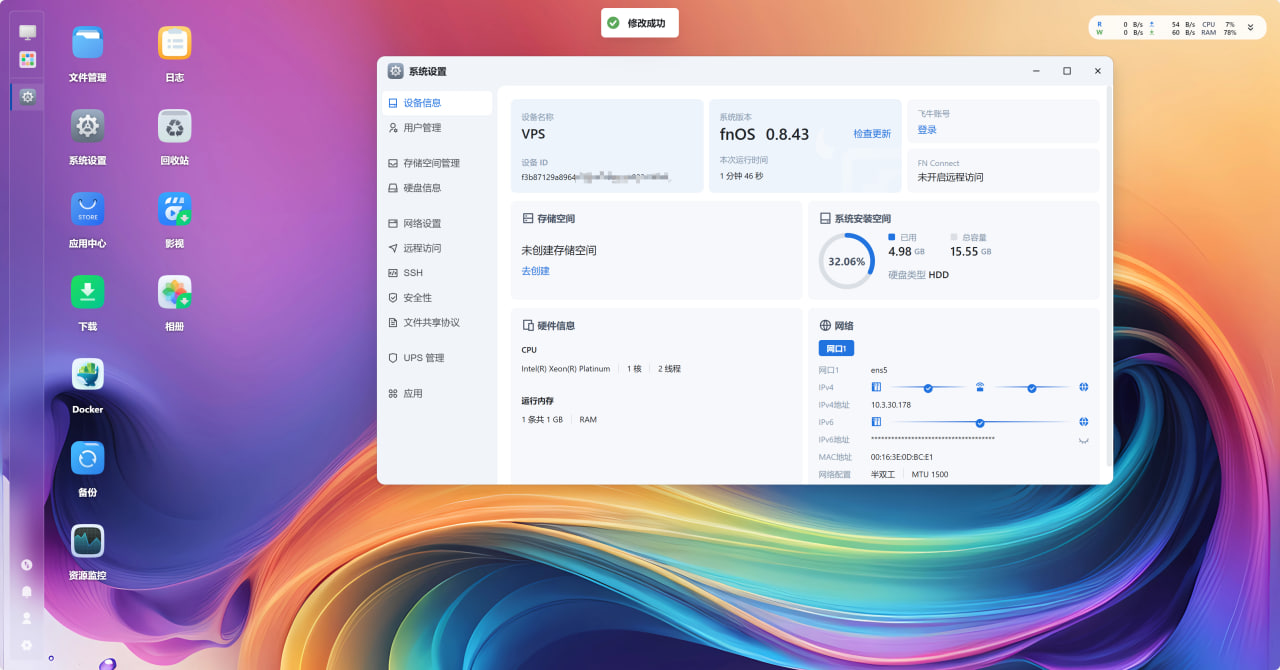Viewport: 1280px width, 670px height.
Task: Click the 15.55 GB total capacity value
Action: coord(970,252)
